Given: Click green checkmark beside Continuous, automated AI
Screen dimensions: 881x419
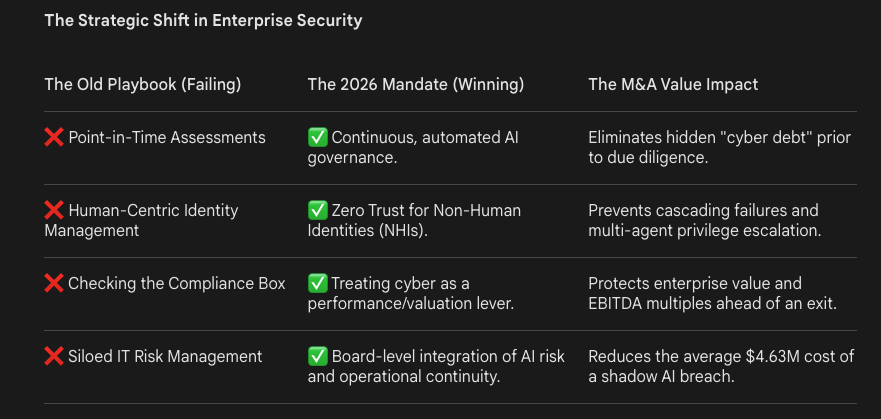Looking at the screenshot, I should click(317, 138).
